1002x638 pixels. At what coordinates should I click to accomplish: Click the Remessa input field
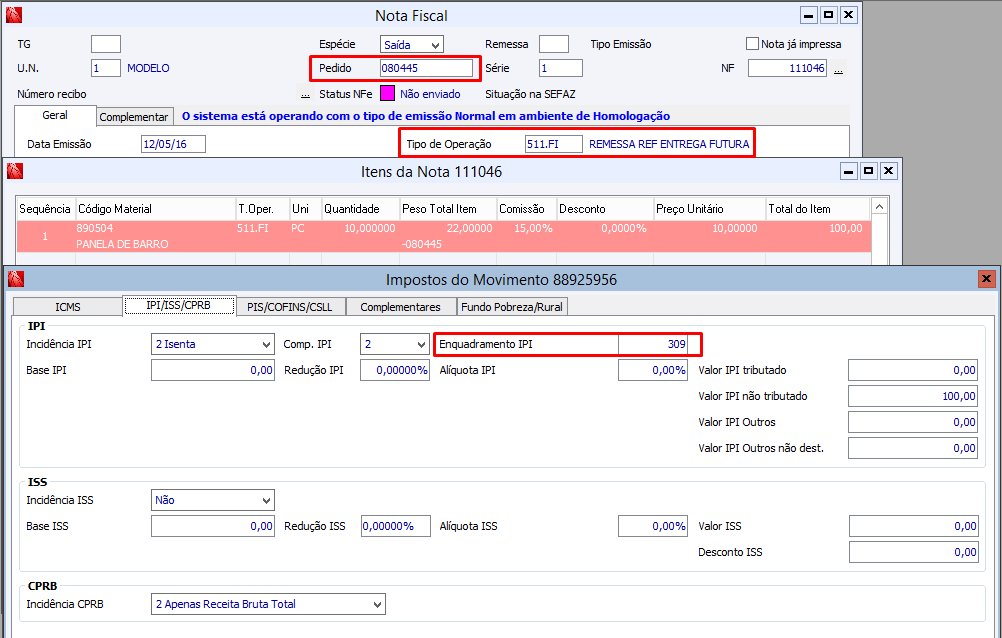pos(553,44)
